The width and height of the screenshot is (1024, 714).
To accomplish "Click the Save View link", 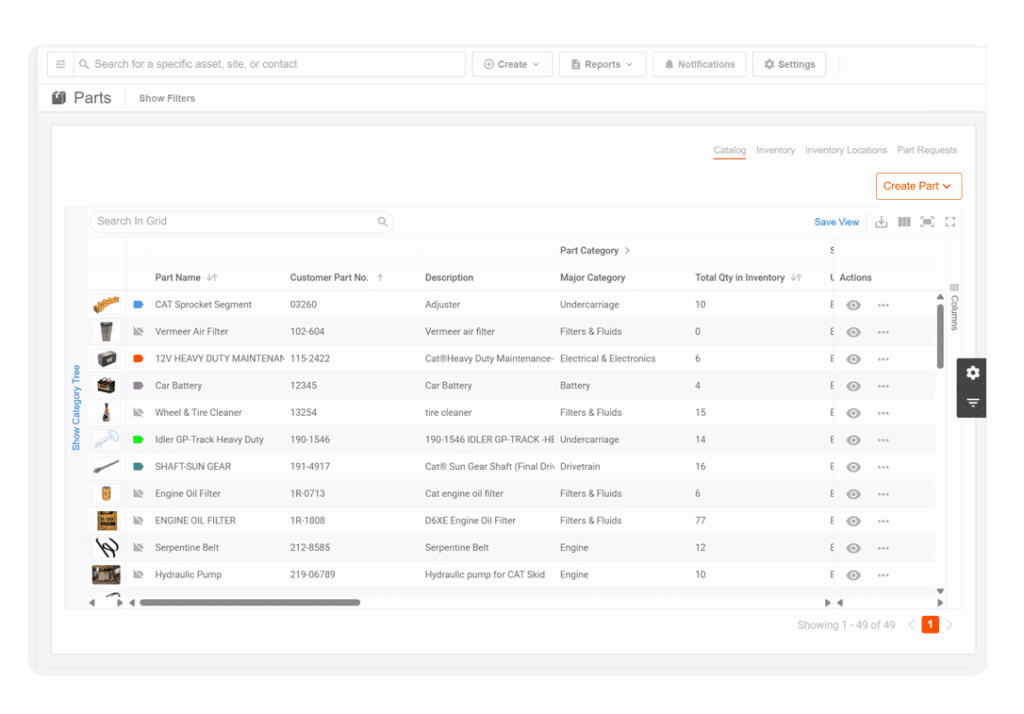I will (x=836, y=221).
